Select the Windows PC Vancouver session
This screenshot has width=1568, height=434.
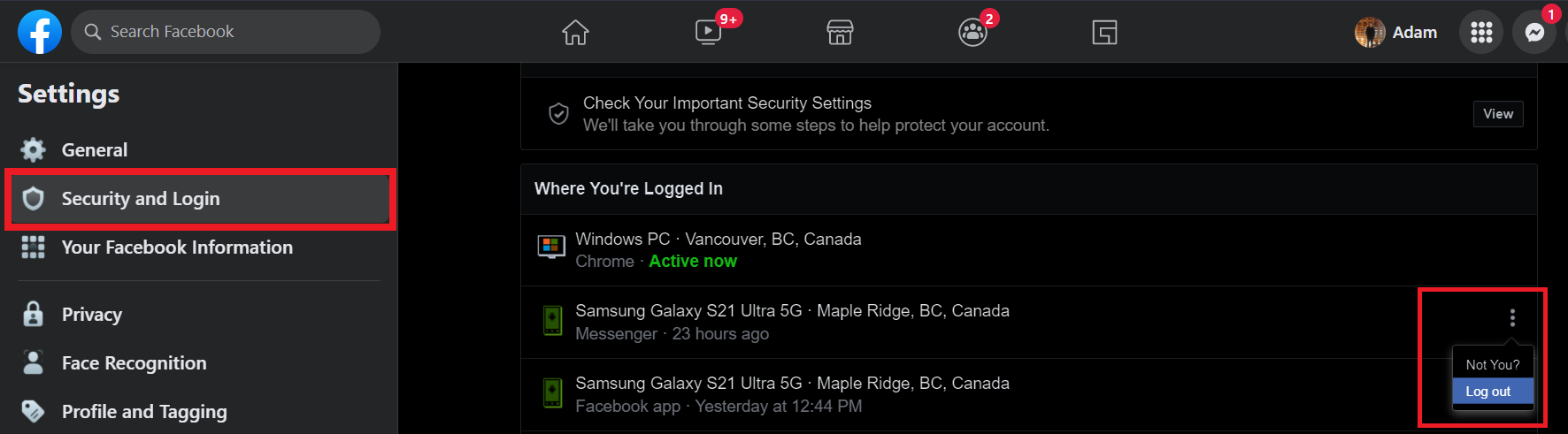click(718, 249)
